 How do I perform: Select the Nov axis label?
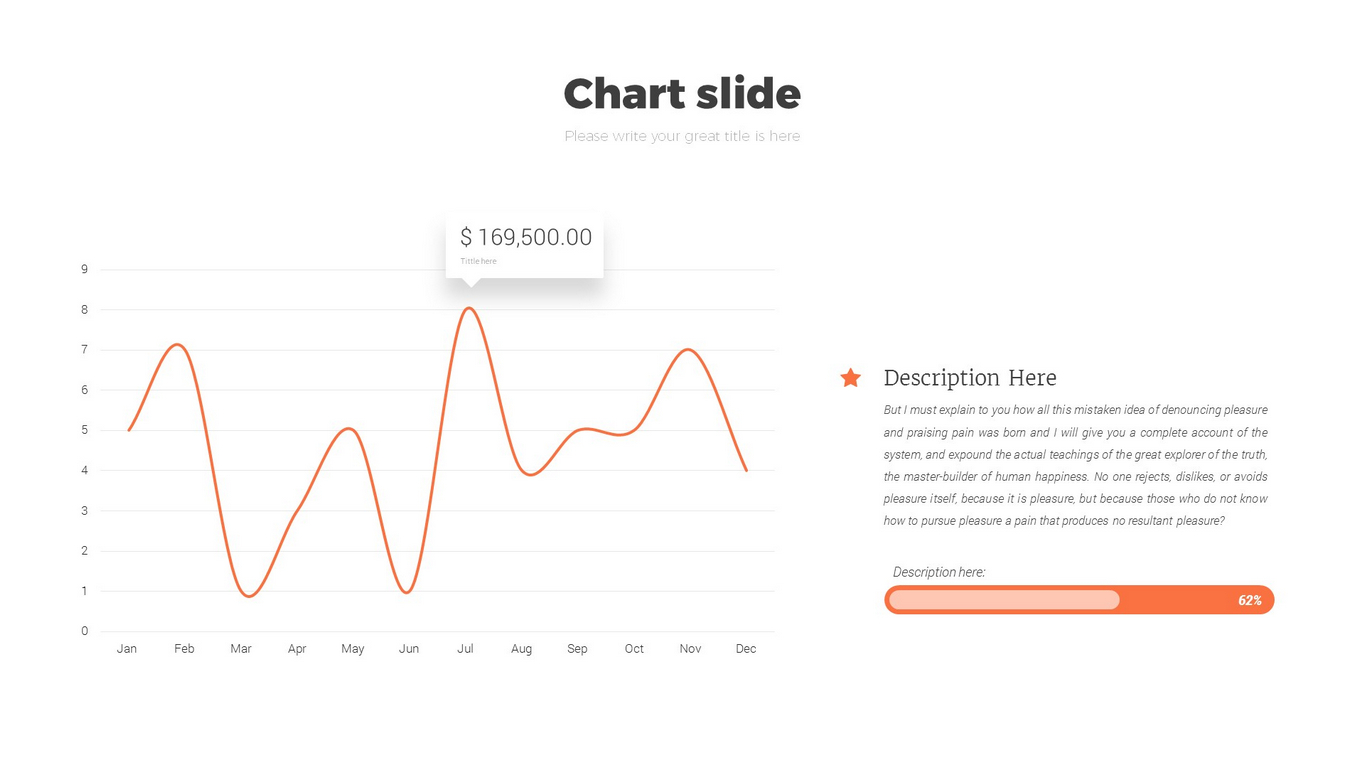pyautogui.click(x=690, y=649)
